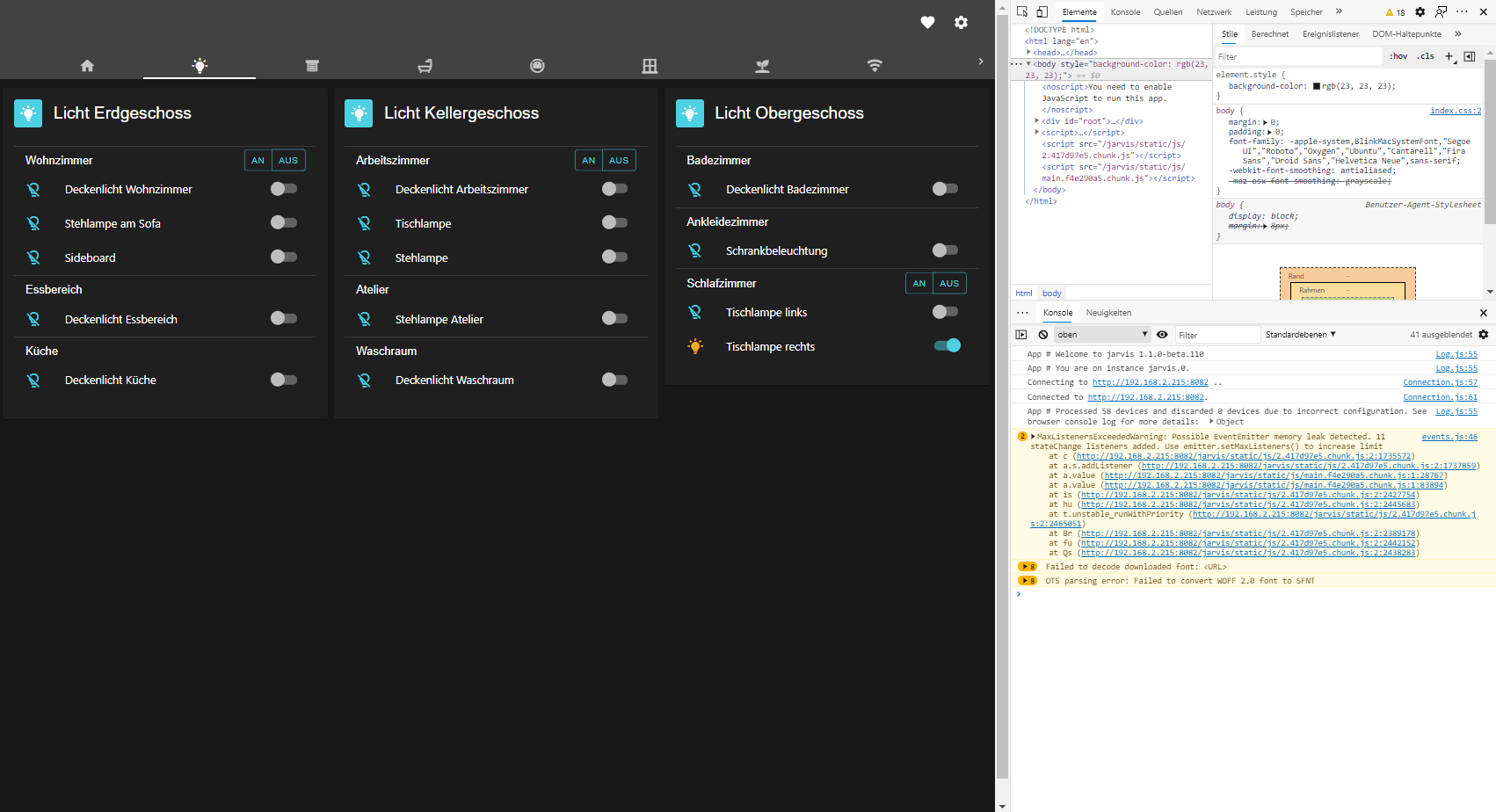Open the console context dropdown oben
The image size is (1496, 812).
click(1103, 335)
